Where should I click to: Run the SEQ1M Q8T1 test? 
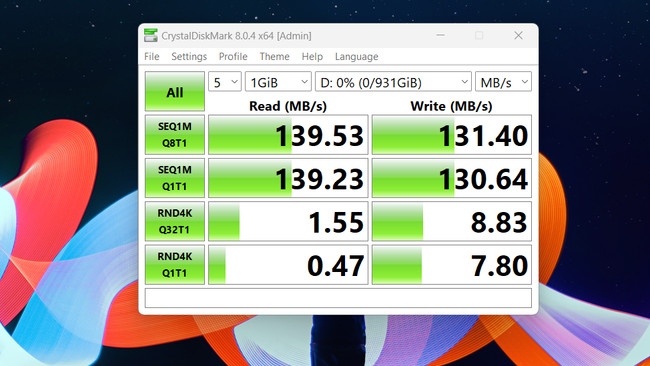pos(175,135)
